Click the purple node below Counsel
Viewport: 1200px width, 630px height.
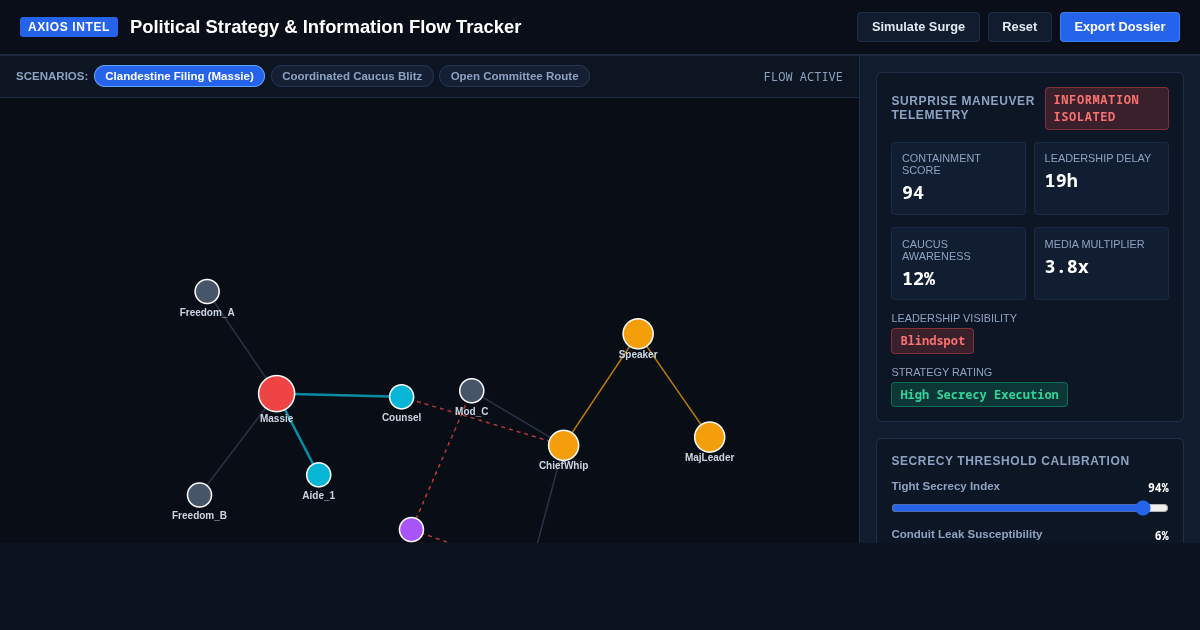[x=412, y=530]
